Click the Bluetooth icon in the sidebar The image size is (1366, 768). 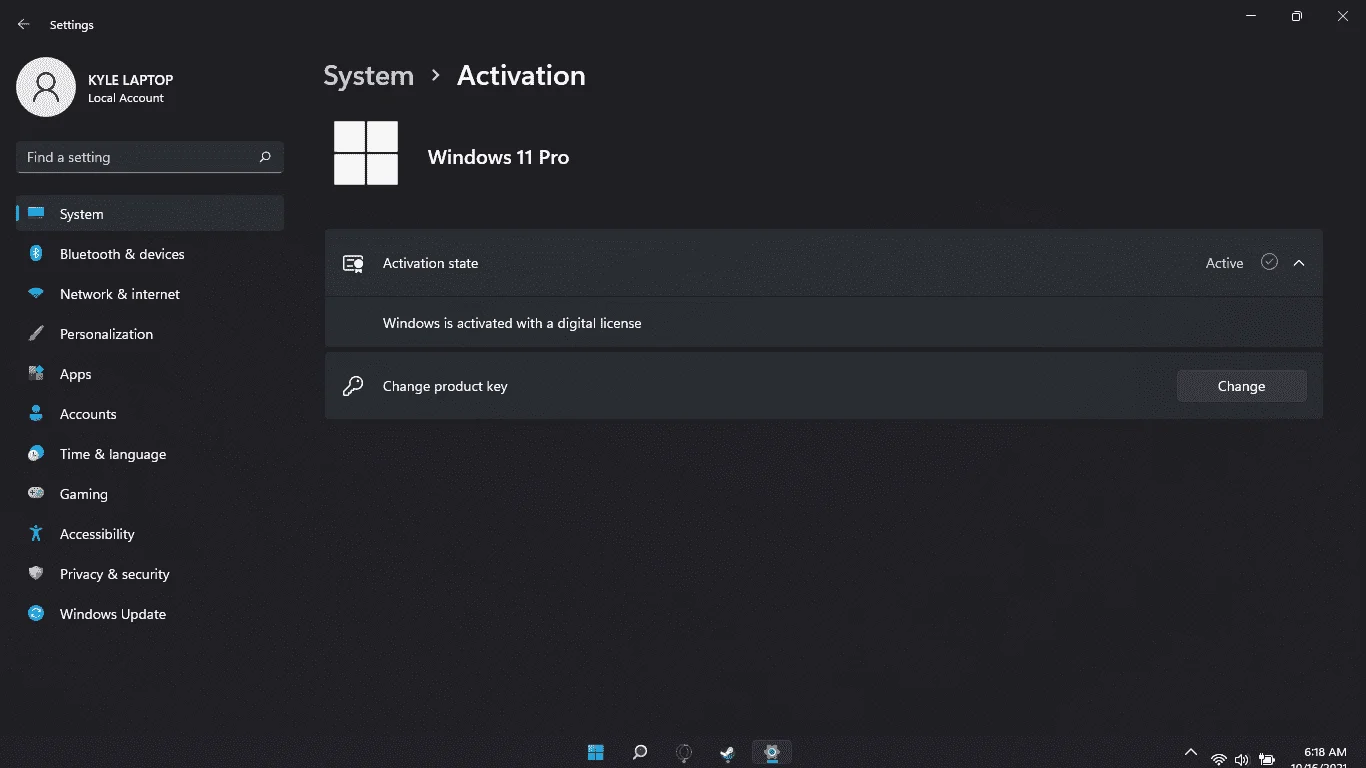pos(36,254)
